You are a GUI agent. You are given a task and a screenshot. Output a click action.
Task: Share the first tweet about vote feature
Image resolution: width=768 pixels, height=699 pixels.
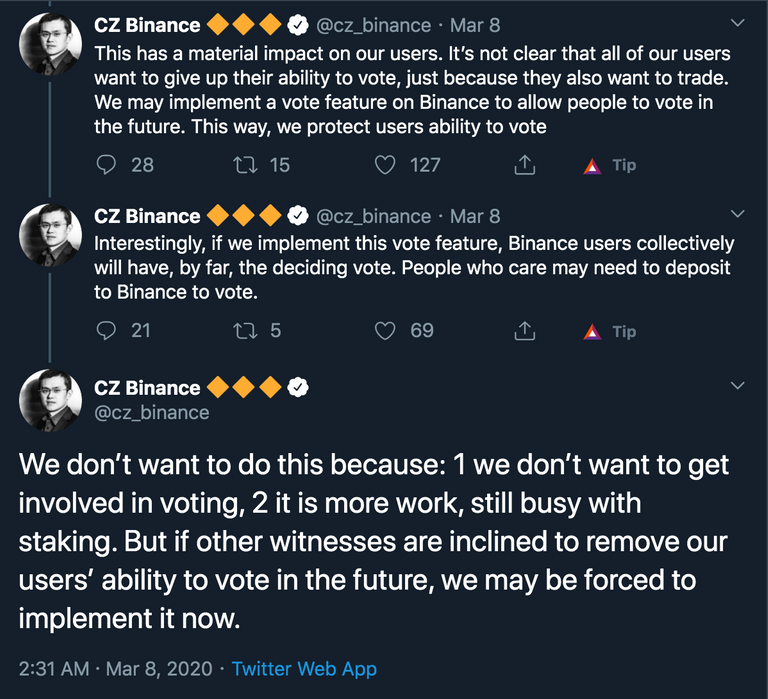(x=524, y=165)
